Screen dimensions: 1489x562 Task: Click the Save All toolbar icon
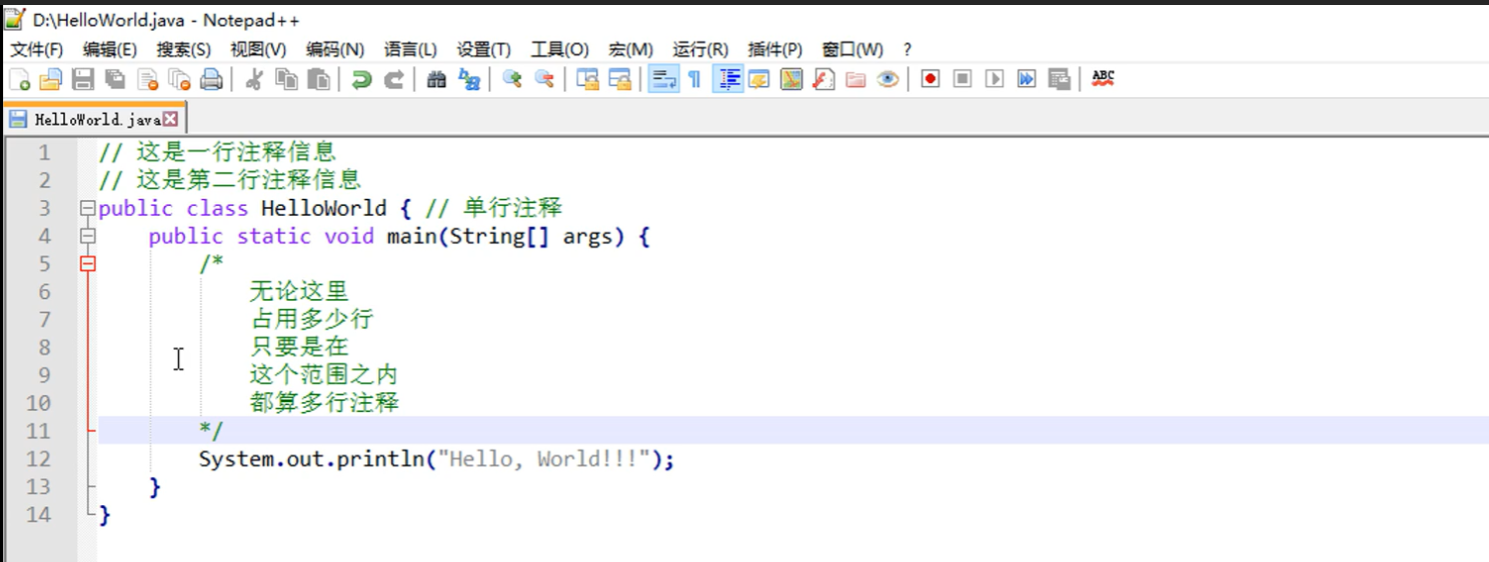[x=115, y=79]
